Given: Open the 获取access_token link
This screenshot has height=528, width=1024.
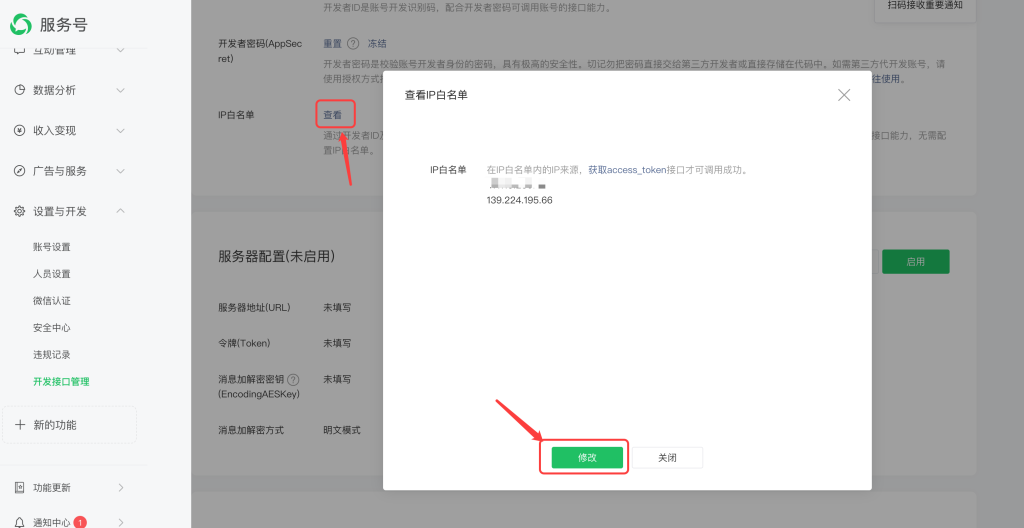Looking at the screenshot, I should click(627, 170).
